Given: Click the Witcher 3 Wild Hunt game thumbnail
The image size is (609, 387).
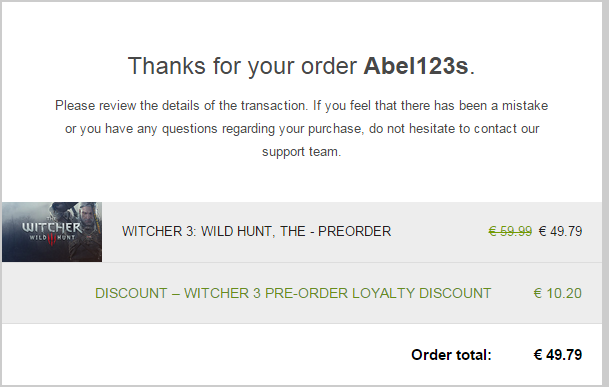Looking at the screenshot, I should tap(52, 232).
